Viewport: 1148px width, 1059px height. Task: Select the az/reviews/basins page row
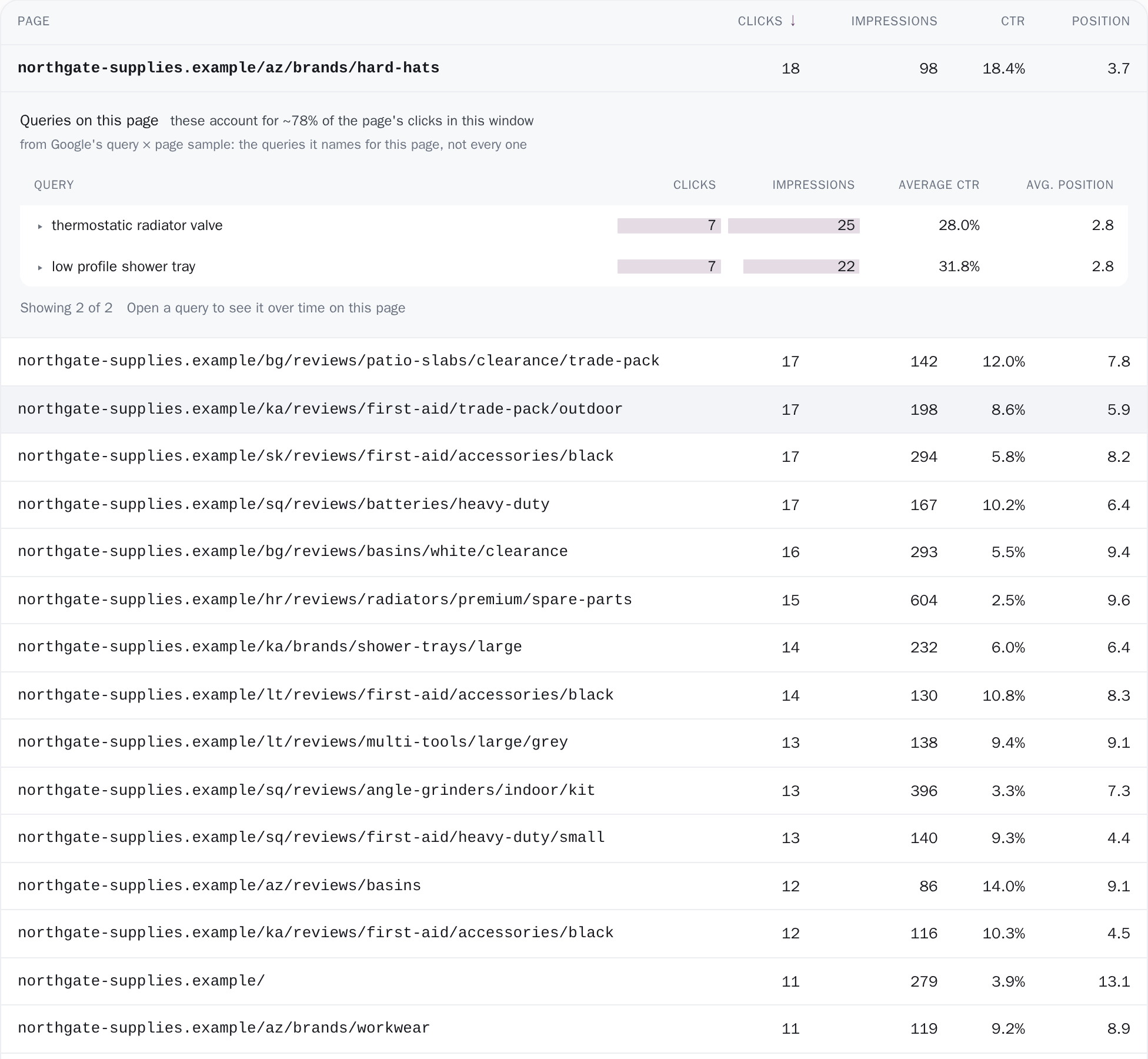pyautogui.click(x=574, y=886)
